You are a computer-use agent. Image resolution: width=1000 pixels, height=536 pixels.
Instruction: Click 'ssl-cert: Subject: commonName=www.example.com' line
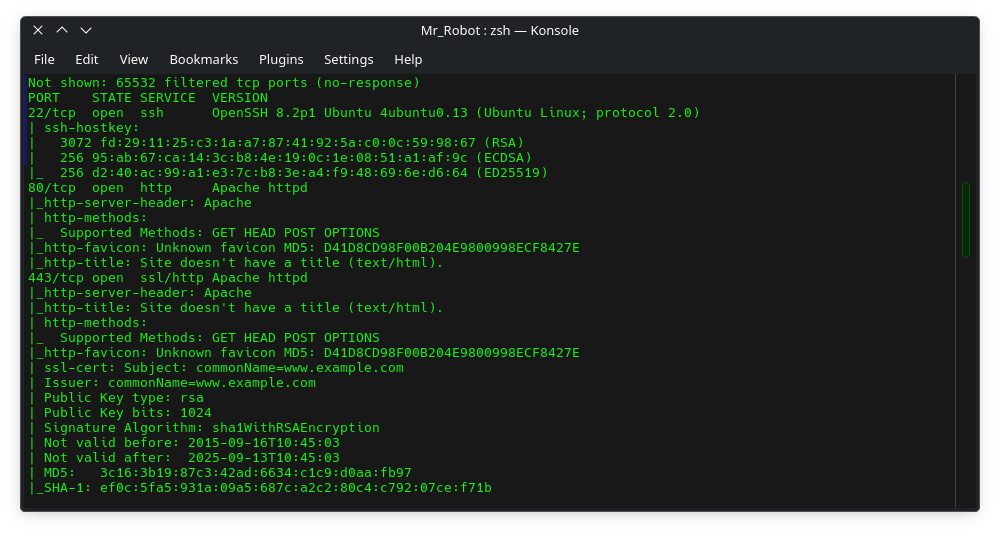click(x=216, y=368)
